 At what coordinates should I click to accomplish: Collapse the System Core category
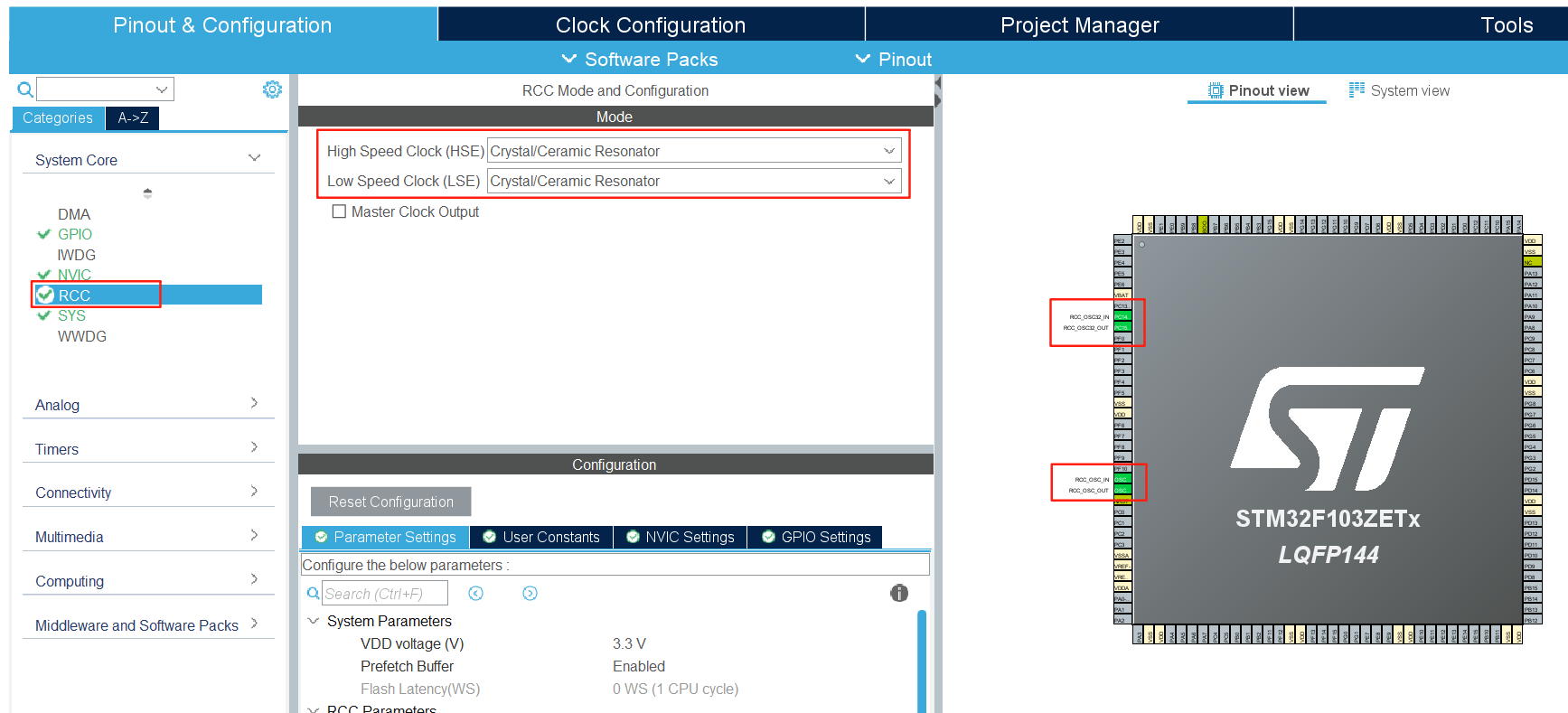(255, 158)
